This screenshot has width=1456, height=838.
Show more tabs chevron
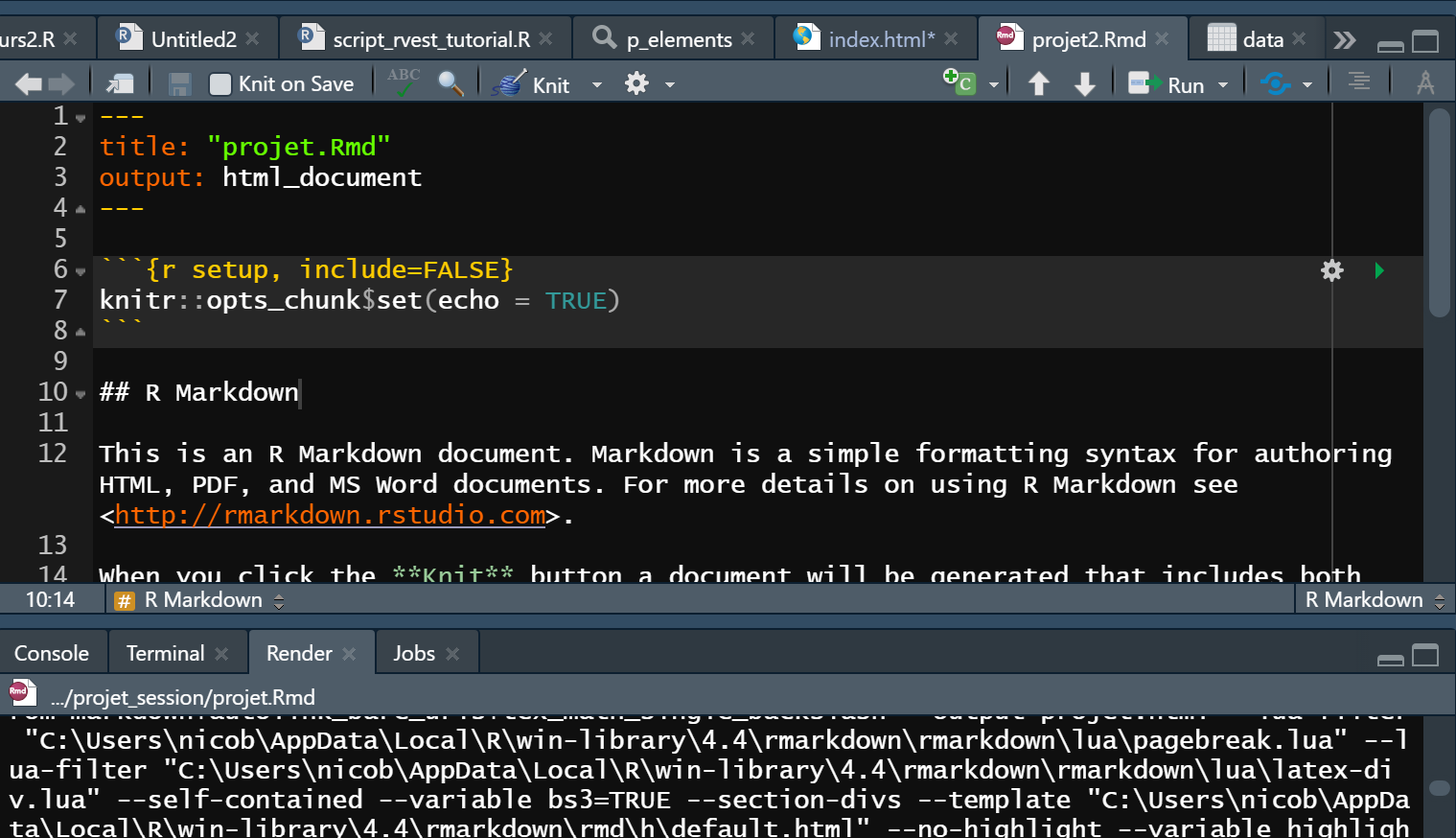click(1345, 40)
